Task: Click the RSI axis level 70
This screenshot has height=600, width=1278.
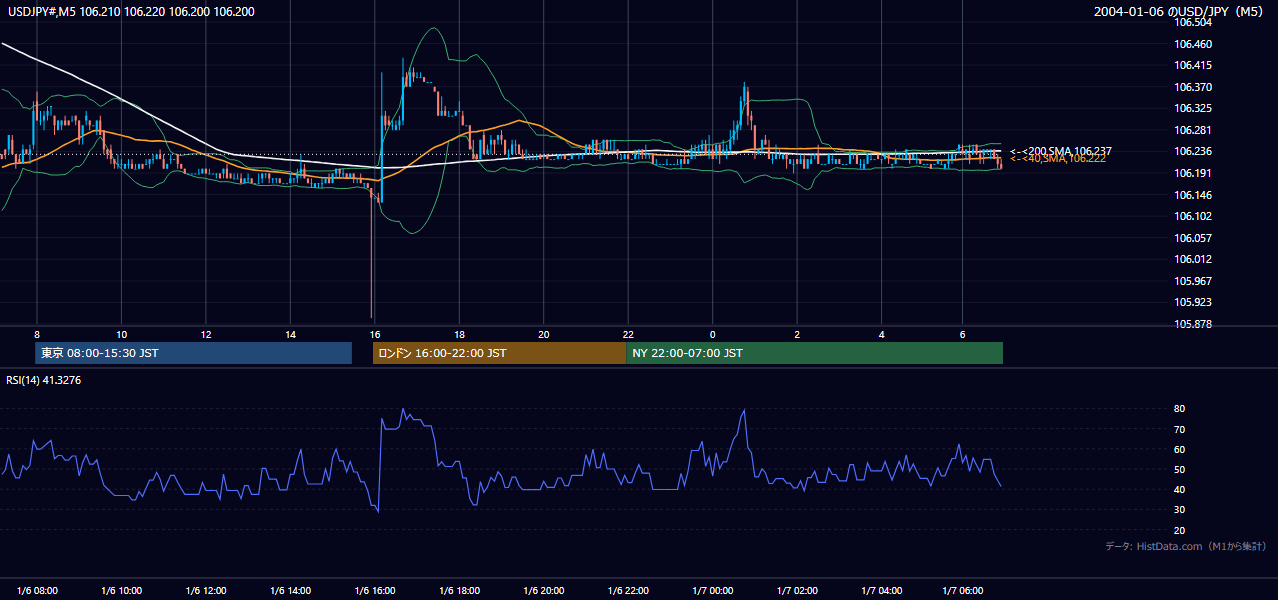Action: (1180, 429)
